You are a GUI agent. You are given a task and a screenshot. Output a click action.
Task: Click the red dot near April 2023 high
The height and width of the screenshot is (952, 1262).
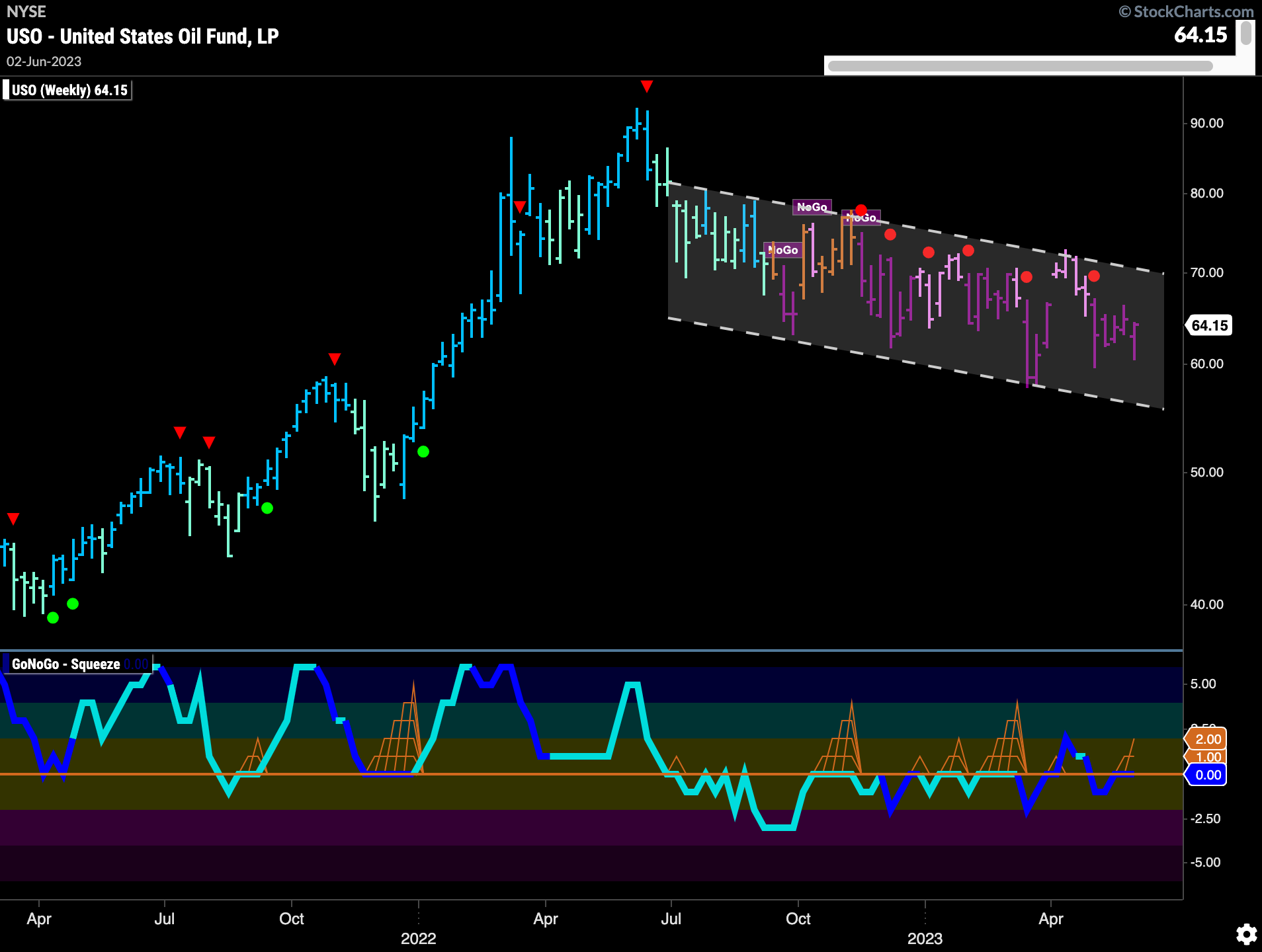click(1094, 276)
